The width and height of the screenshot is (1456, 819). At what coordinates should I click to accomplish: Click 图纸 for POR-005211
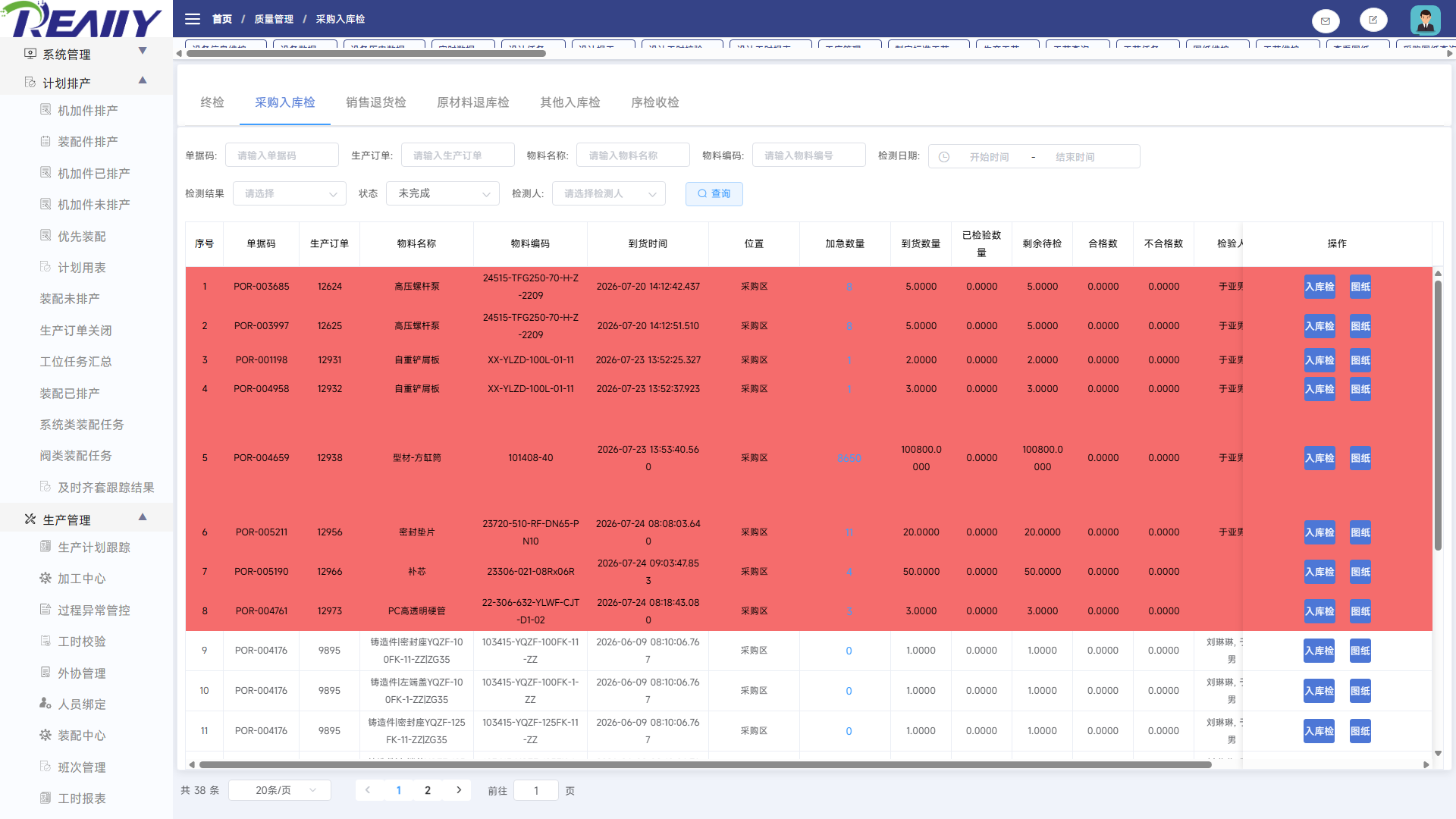pyautogui.click(x=1360, y=532)
